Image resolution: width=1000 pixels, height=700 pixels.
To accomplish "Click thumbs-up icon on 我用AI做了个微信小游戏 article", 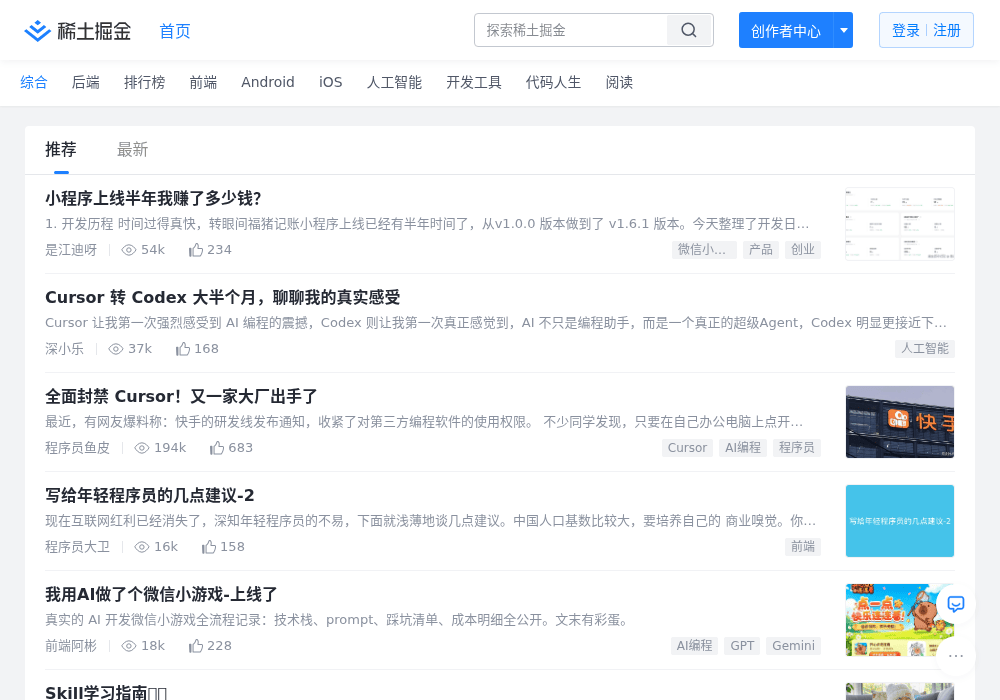I will tap(196, 646).
